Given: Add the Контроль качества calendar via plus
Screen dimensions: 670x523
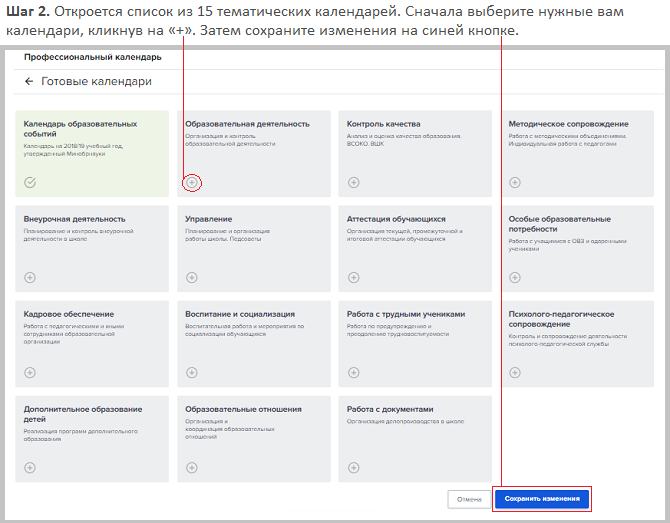Looking at the screenshot, I should coord(353,182).
